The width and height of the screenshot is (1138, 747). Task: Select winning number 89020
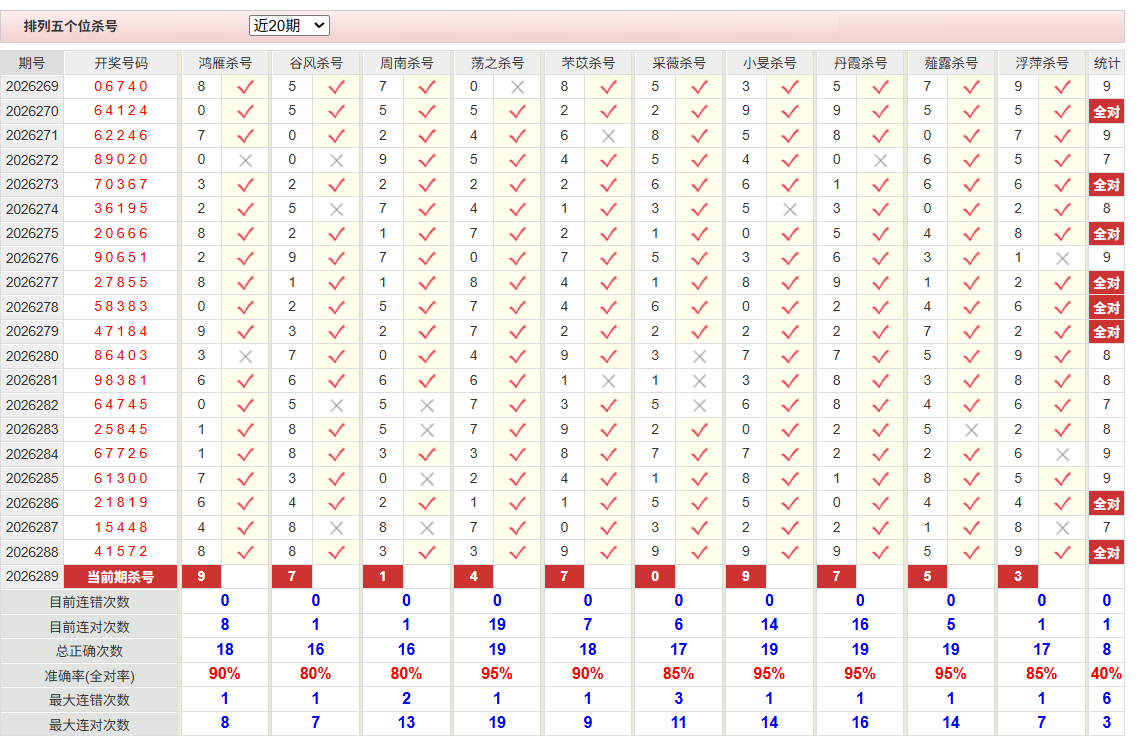click(120, 160)
